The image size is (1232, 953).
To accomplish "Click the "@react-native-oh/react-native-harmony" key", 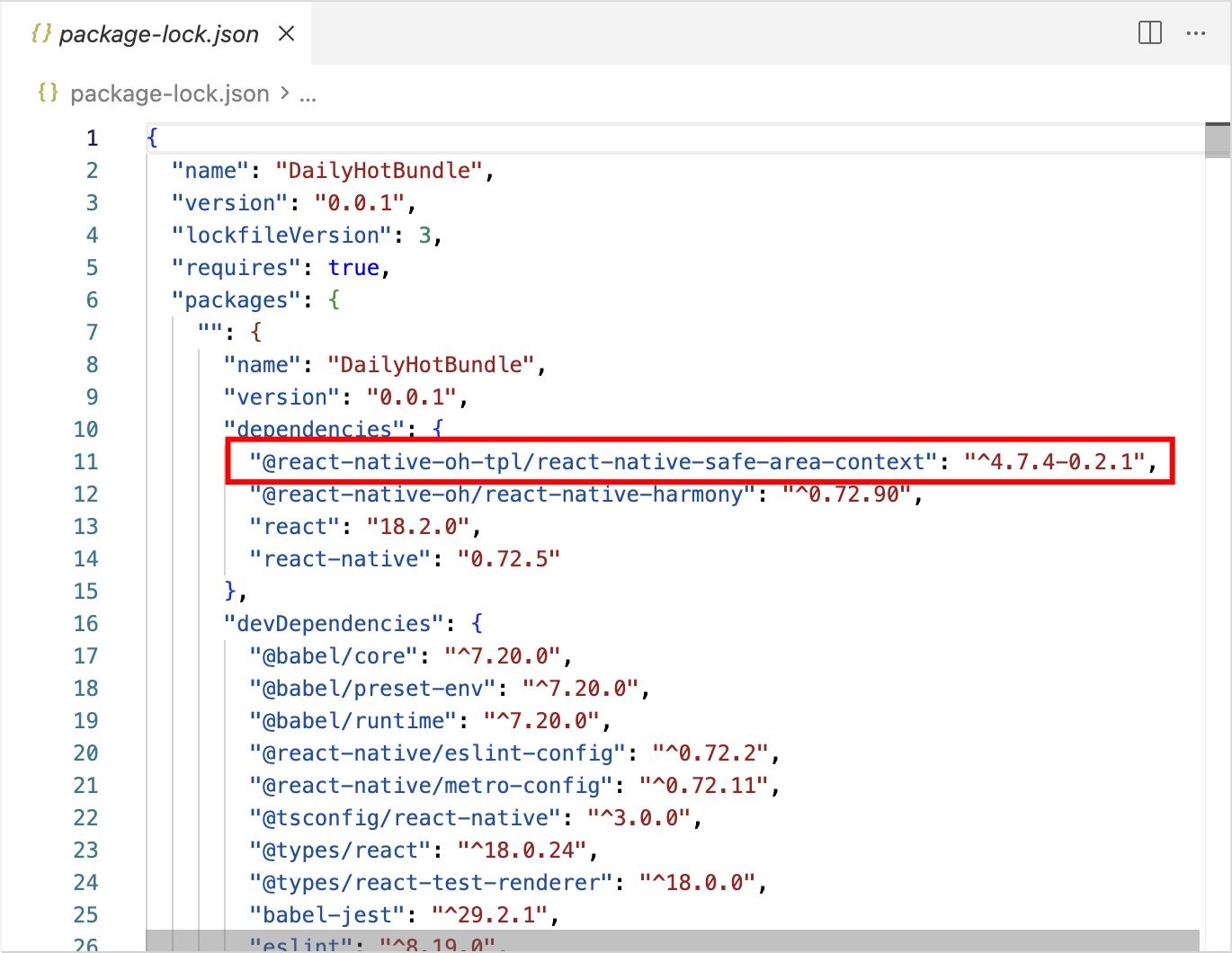I will [x=504, y=494].
